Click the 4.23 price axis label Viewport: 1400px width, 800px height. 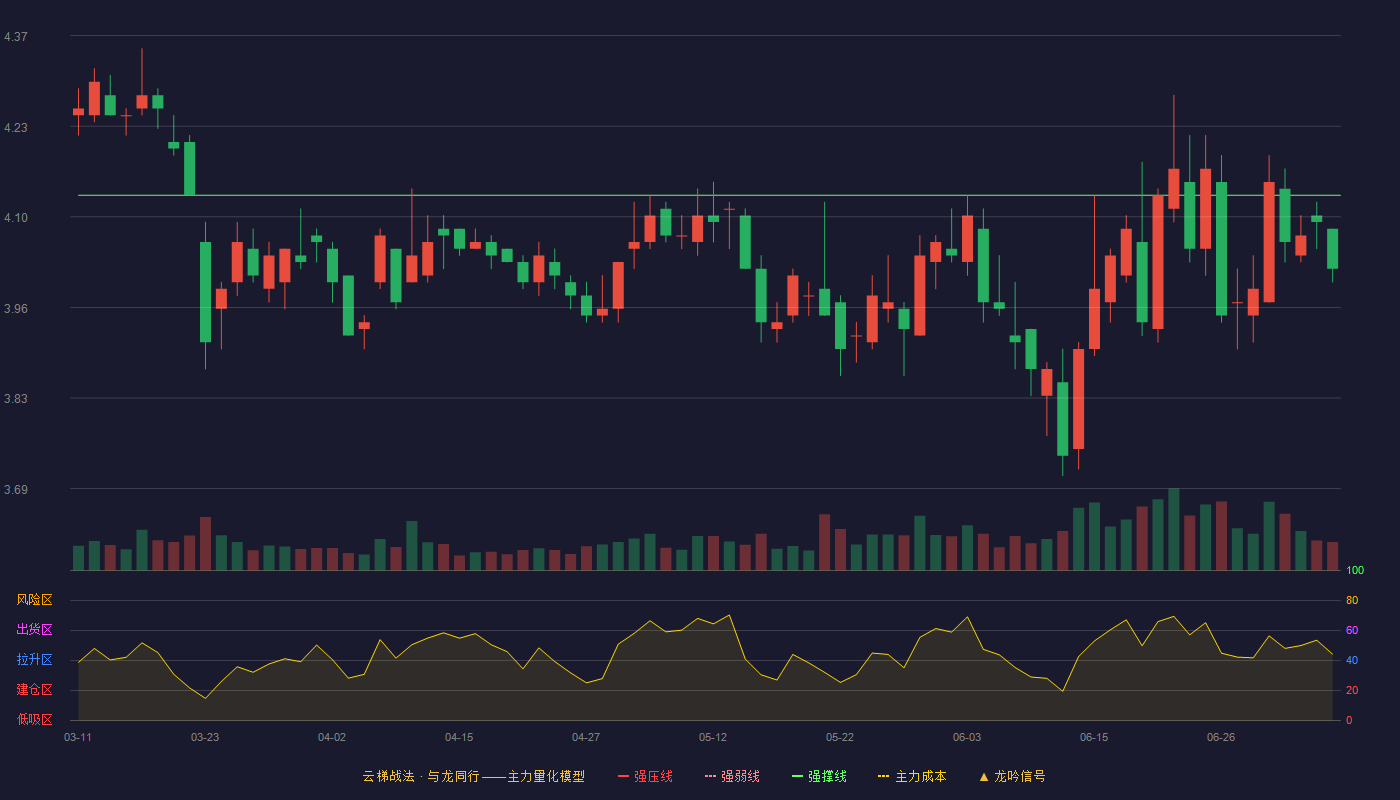pyautogui.click(x=16, y=128)
